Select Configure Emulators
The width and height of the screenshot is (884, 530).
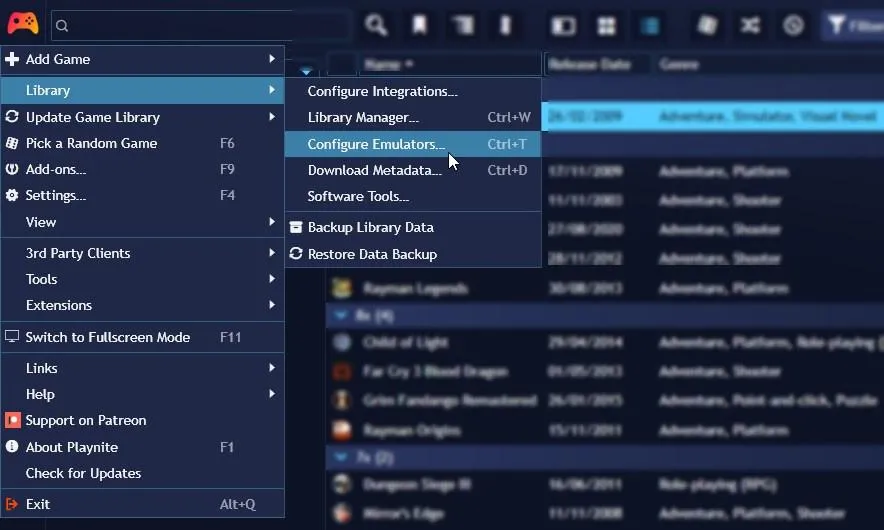tap(413, 144)
